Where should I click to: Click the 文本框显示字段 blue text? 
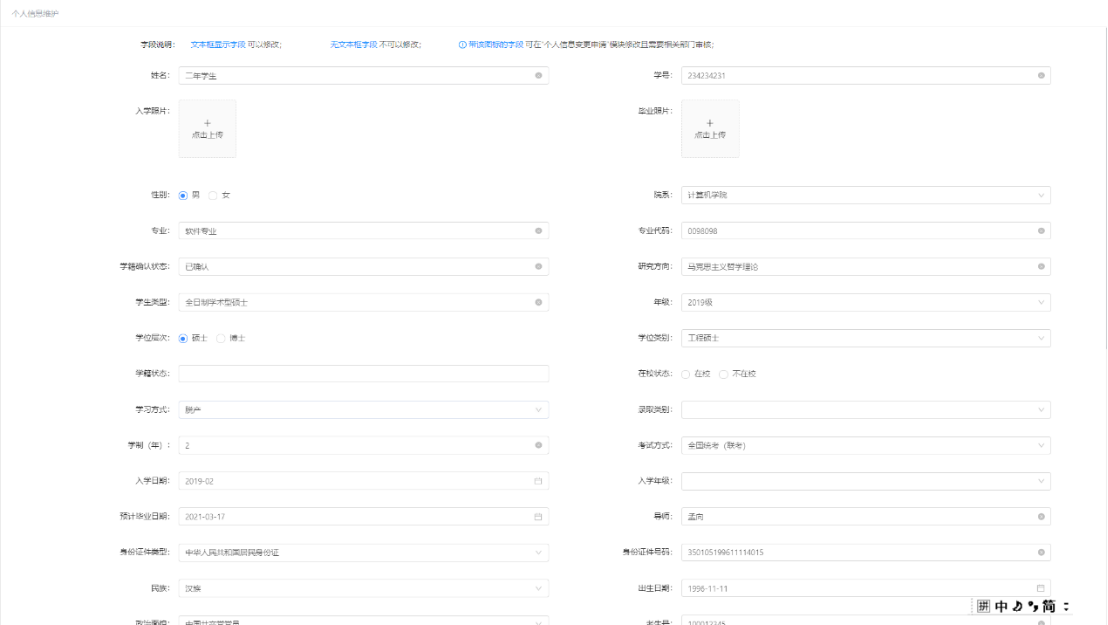click(x=218, y=45)
